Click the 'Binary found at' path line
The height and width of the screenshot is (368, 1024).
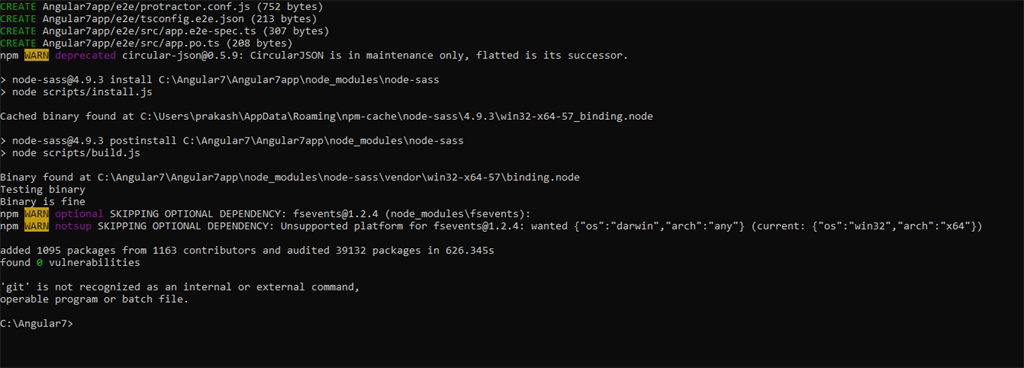[x=290, y=177]
